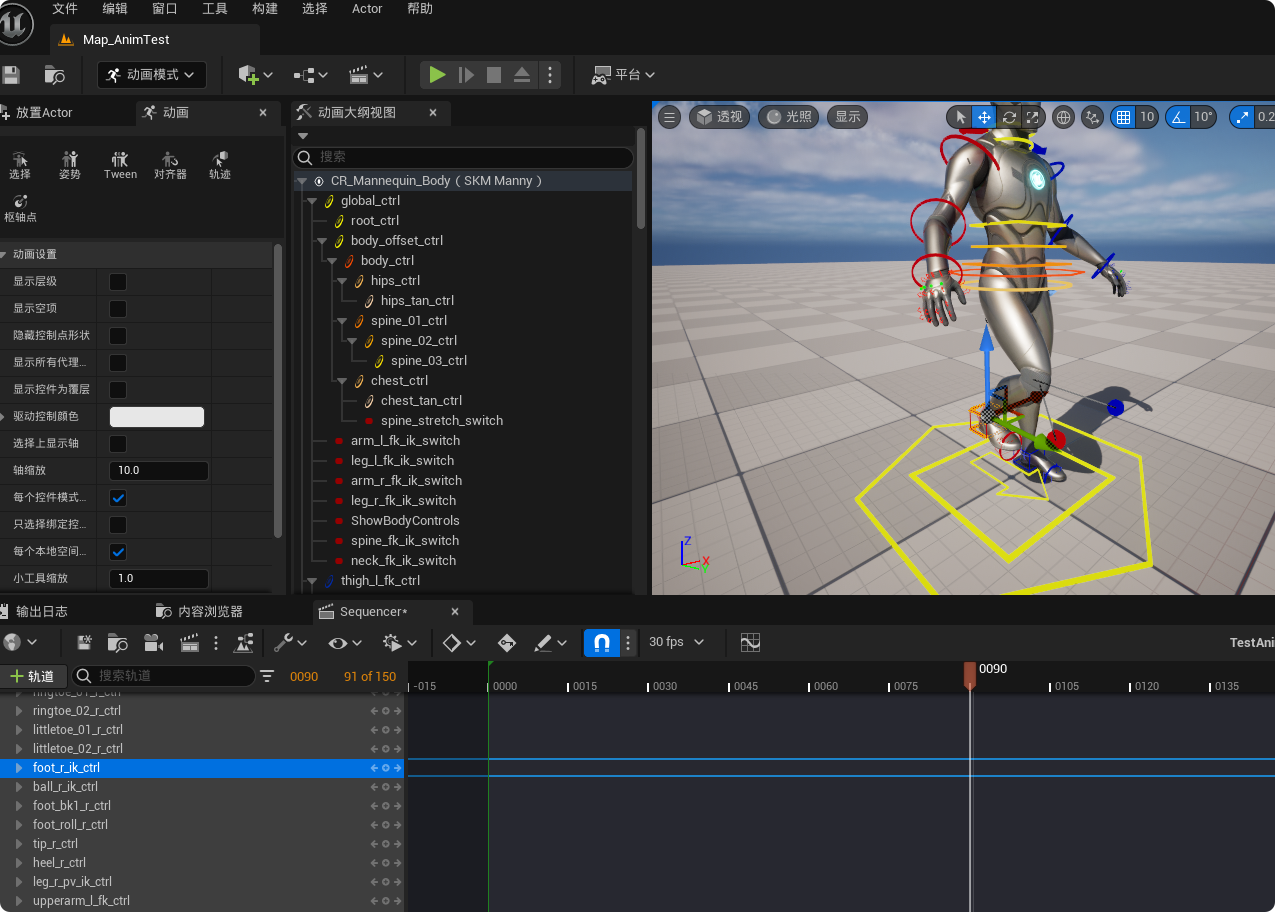The image size is (1275, 912).
Task: Toggle rotation snap angle icon
Action: [1179, 117]
